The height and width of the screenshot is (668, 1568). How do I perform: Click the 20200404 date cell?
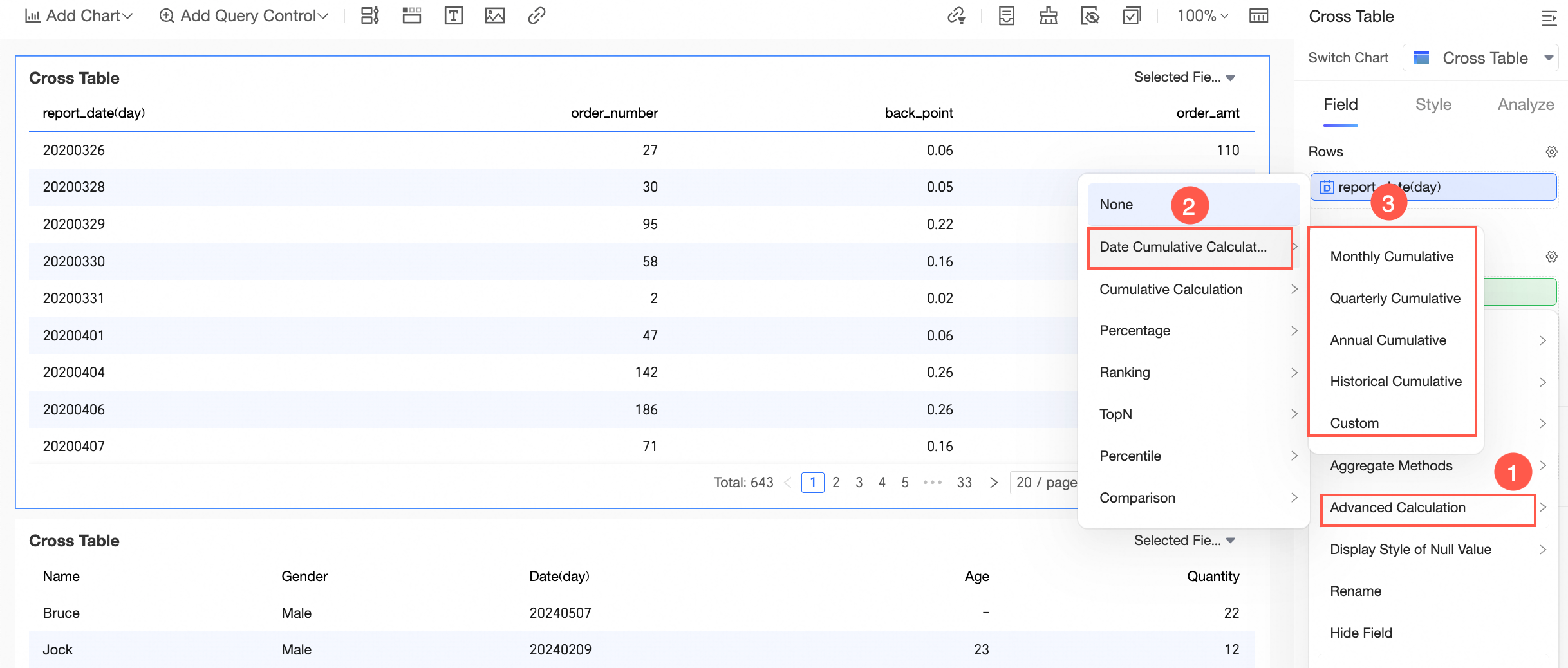(x=74, y=373)
